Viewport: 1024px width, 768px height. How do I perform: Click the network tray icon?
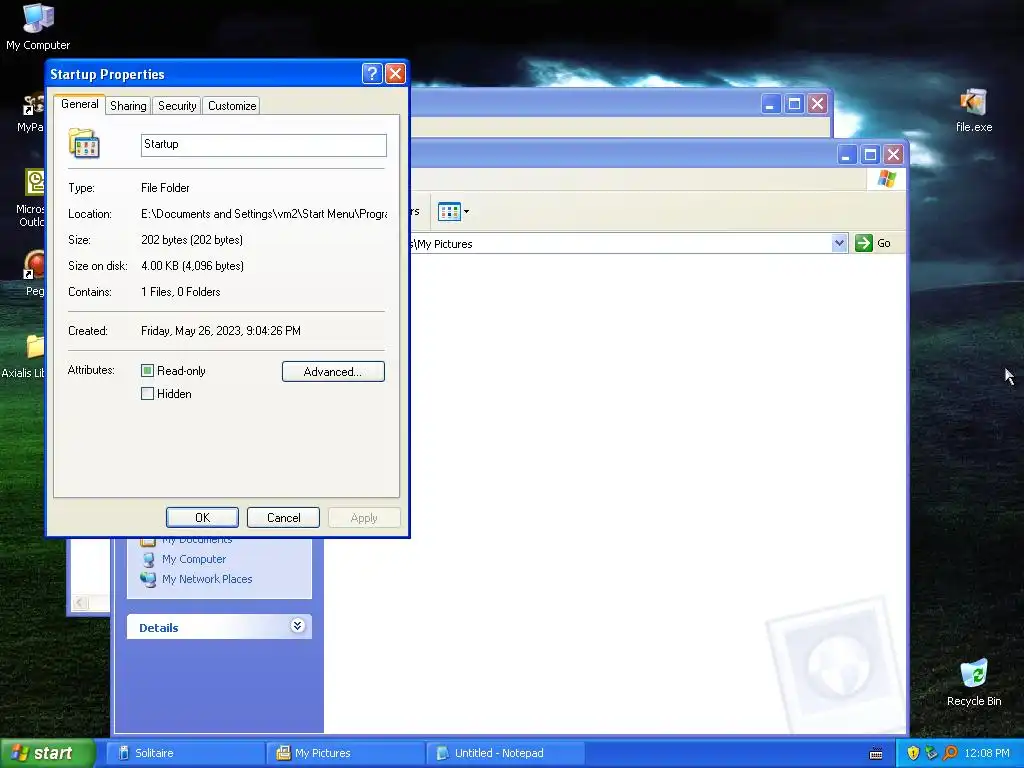931,753
